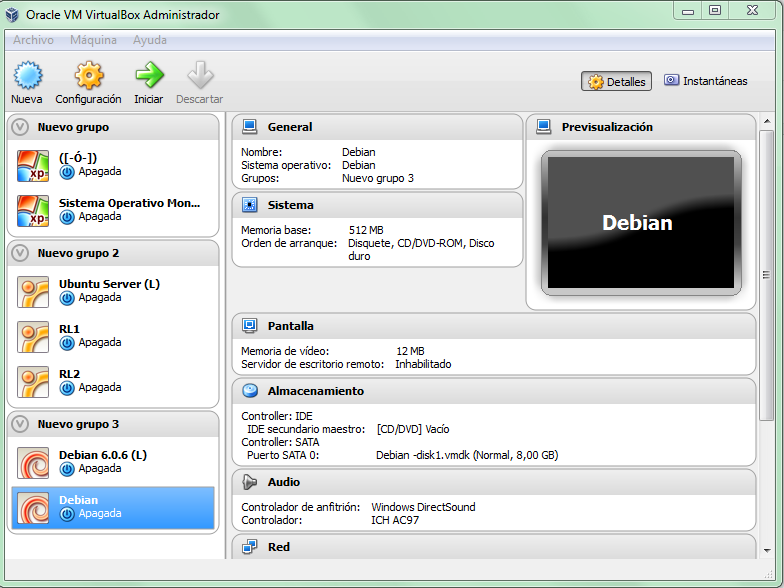Click the 512 MB memory value

click(366, 230)
